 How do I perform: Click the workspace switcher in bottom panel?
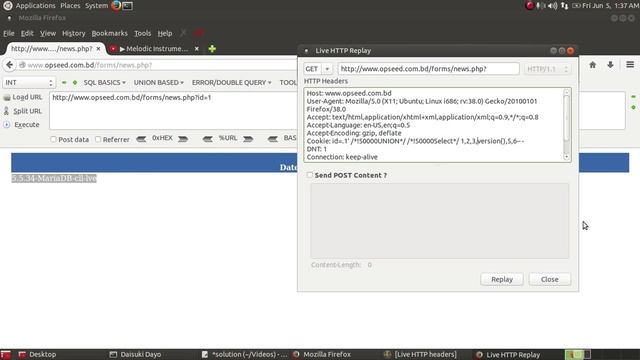(x=578, y=354)
